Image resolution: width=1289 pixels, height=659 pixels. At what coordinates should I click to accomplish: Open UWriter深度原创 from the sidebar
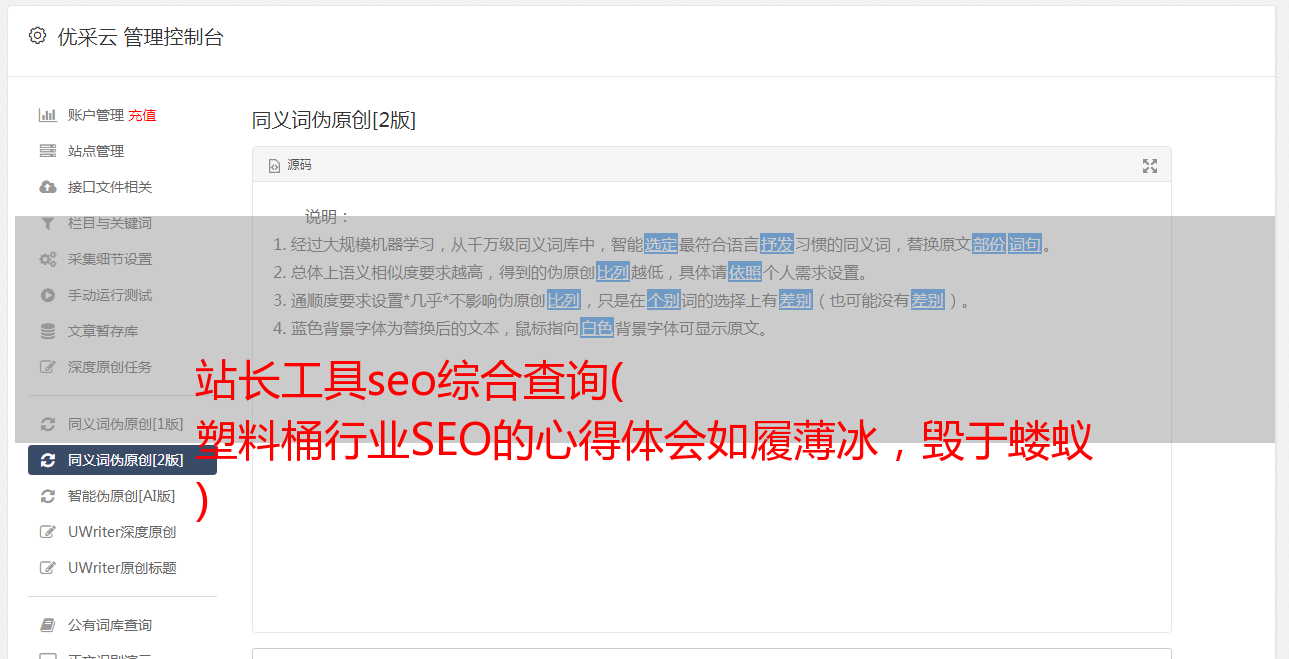122,532
